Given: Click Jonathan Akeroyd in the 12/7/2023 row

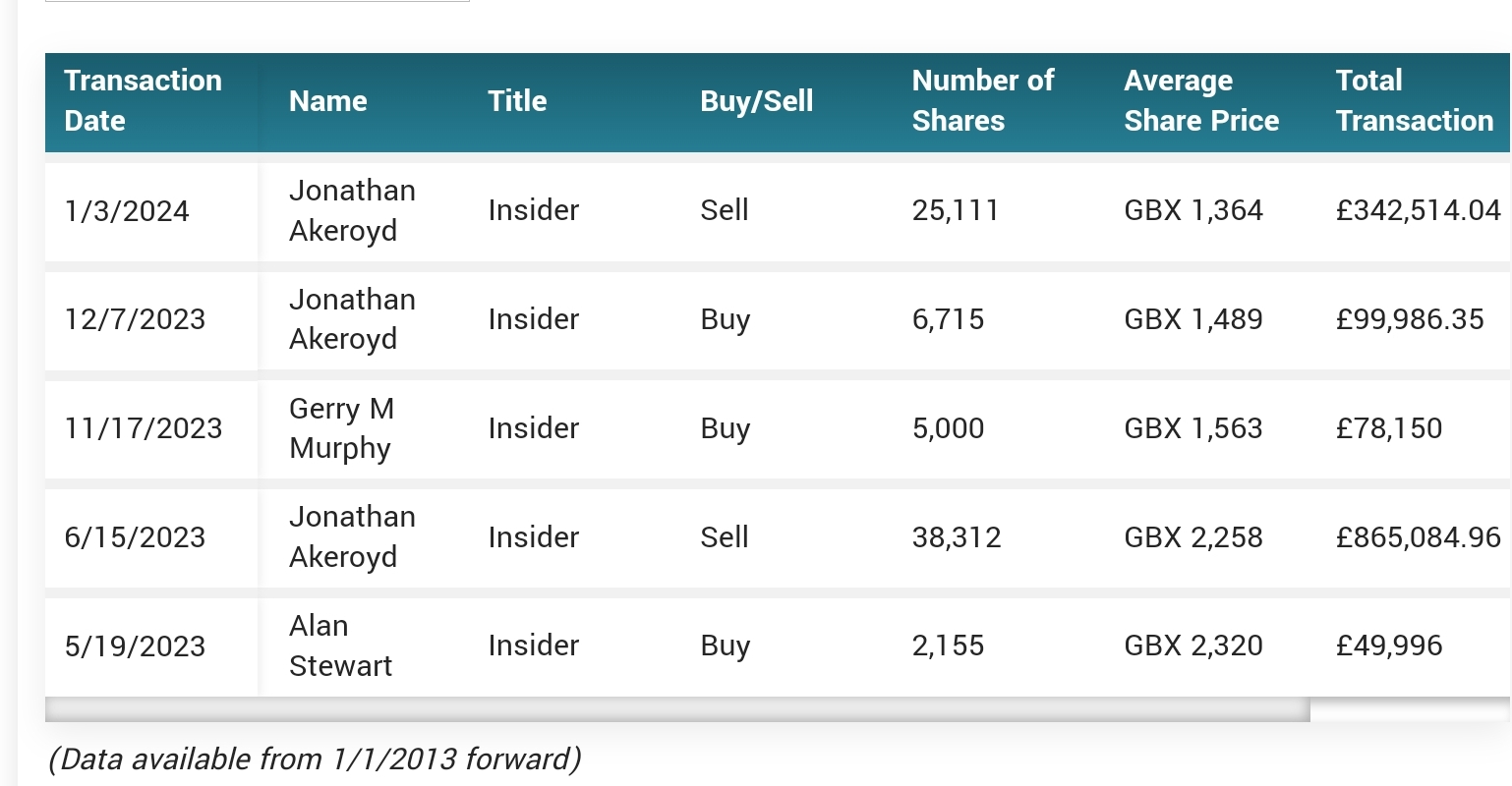Looking at the screenshot, I should pos(352,319).
